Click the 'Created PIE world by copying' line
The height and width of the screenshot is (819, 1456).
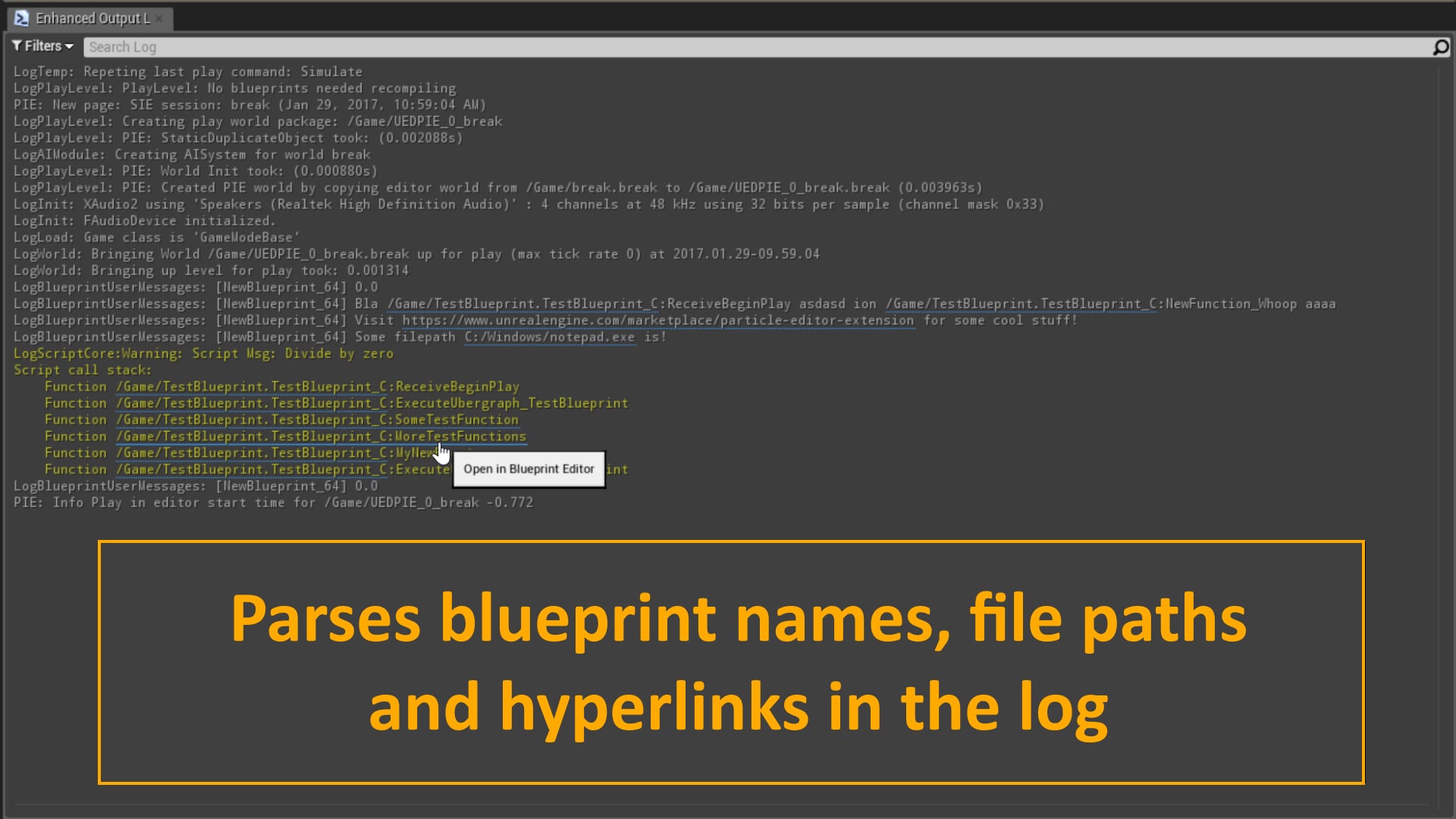497,188
